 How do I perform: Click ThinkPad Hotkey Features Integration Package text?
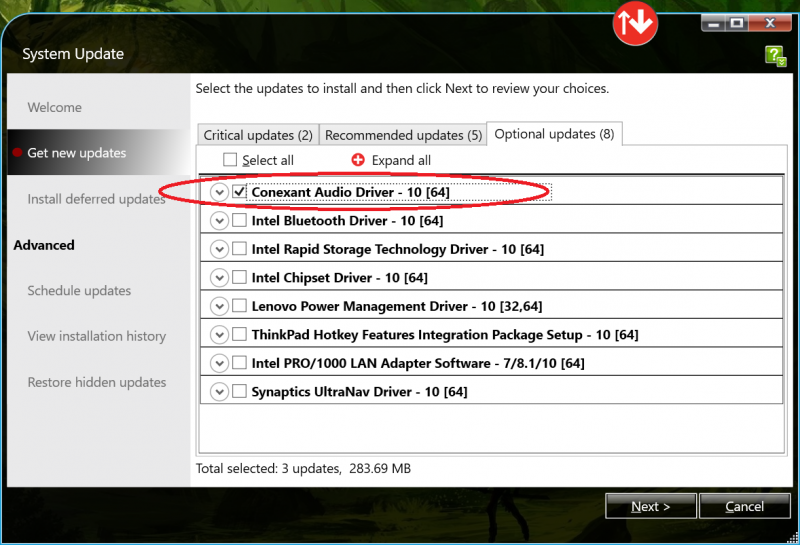point(445,335)
